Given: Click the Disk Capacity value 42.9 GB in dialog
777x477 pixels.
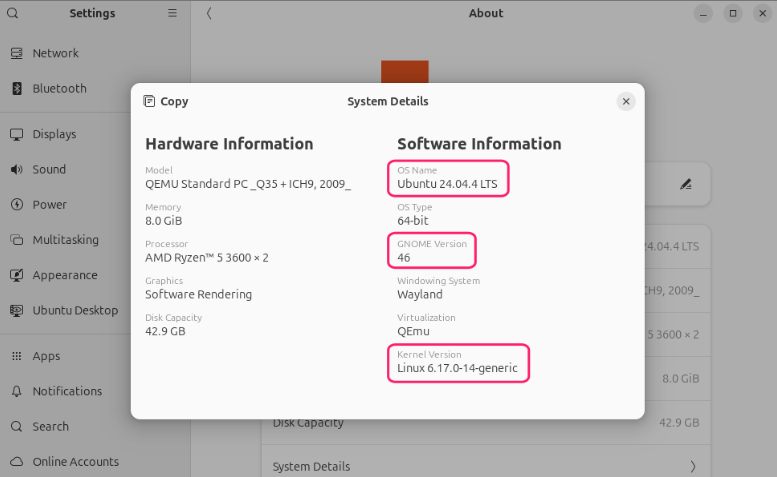Looking at the screenshot, I should click(x=165, y=331).
